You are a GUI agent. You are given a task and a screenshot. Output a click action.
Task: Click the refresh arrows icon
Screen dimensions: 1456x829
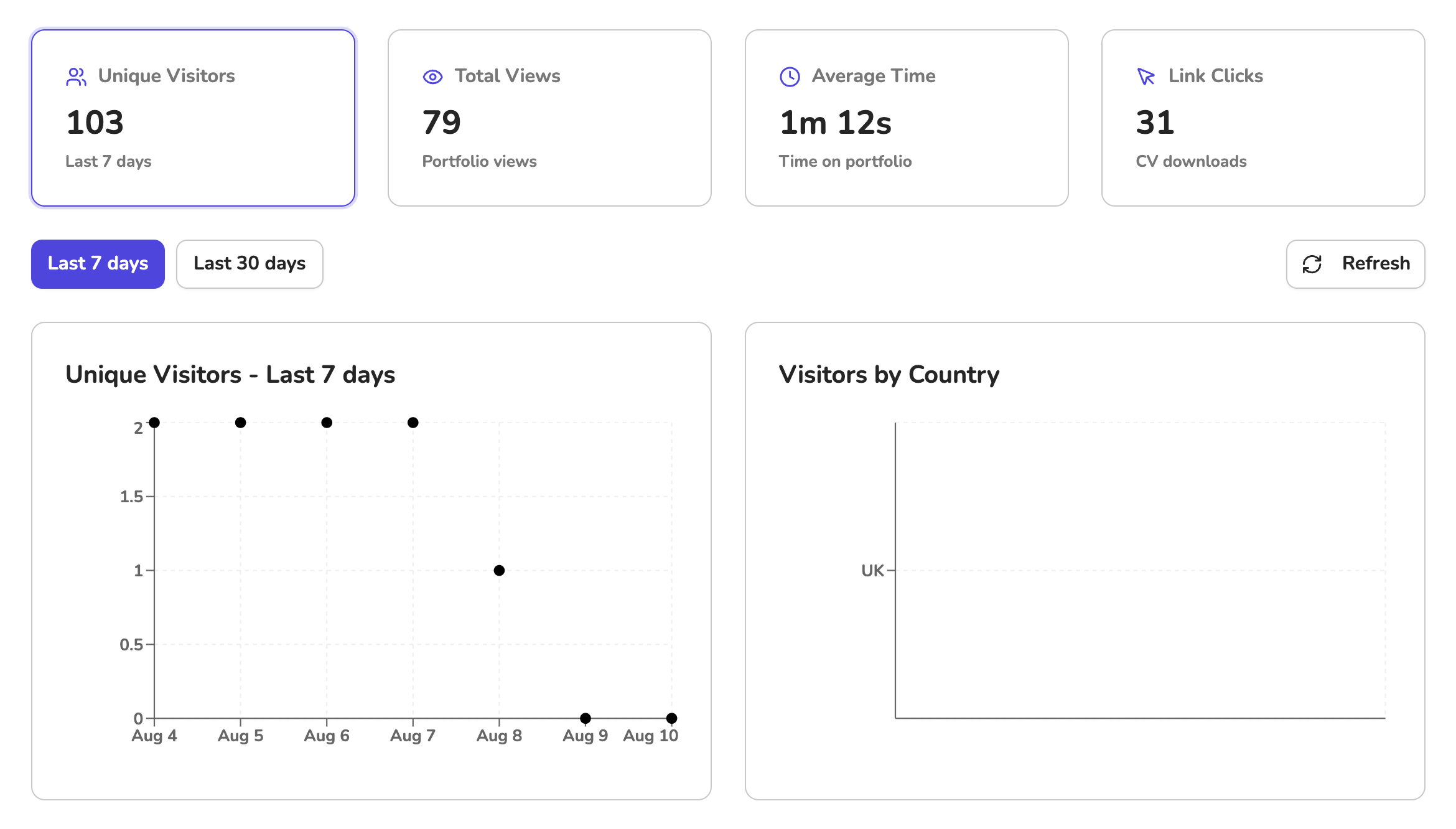click(1311, 264)
